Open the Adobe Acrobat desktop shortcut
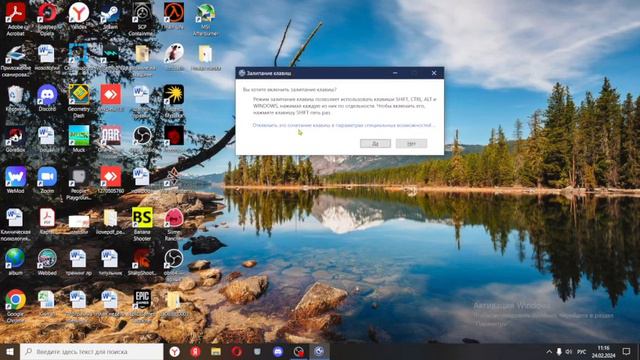Viewport: 640px width, 360px height. pyautogui.click(x=16, y=18)
